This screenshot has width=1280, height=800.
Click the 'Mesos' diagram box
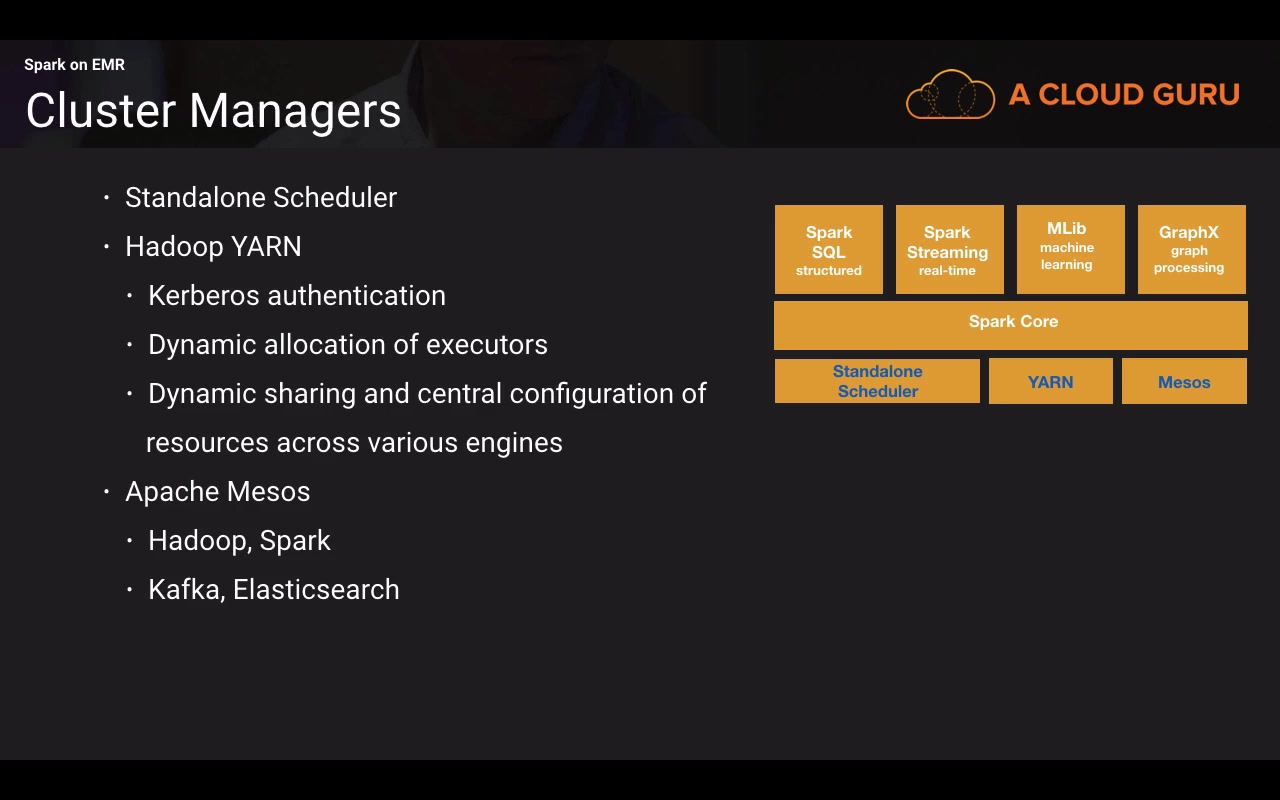click(1184, 381)
